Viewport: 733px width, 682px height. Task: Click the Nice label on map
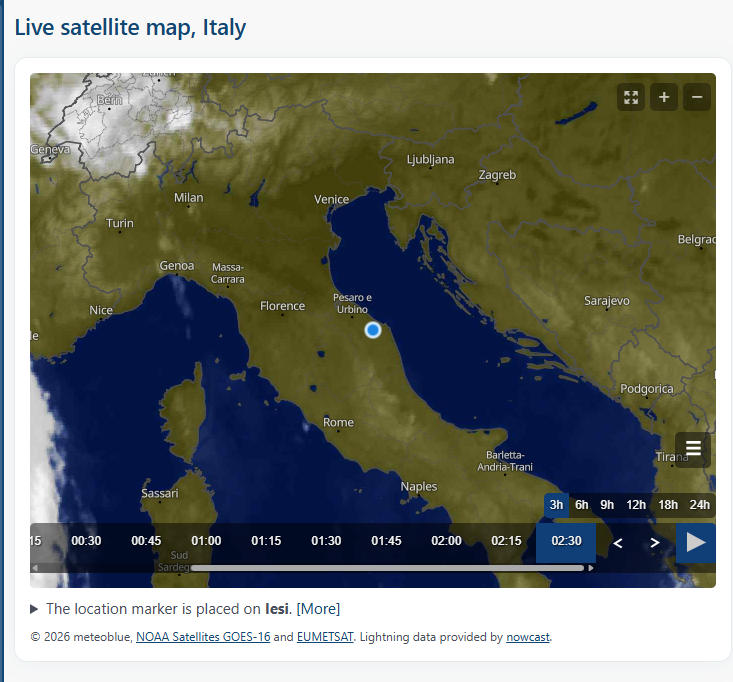(101, 310)
